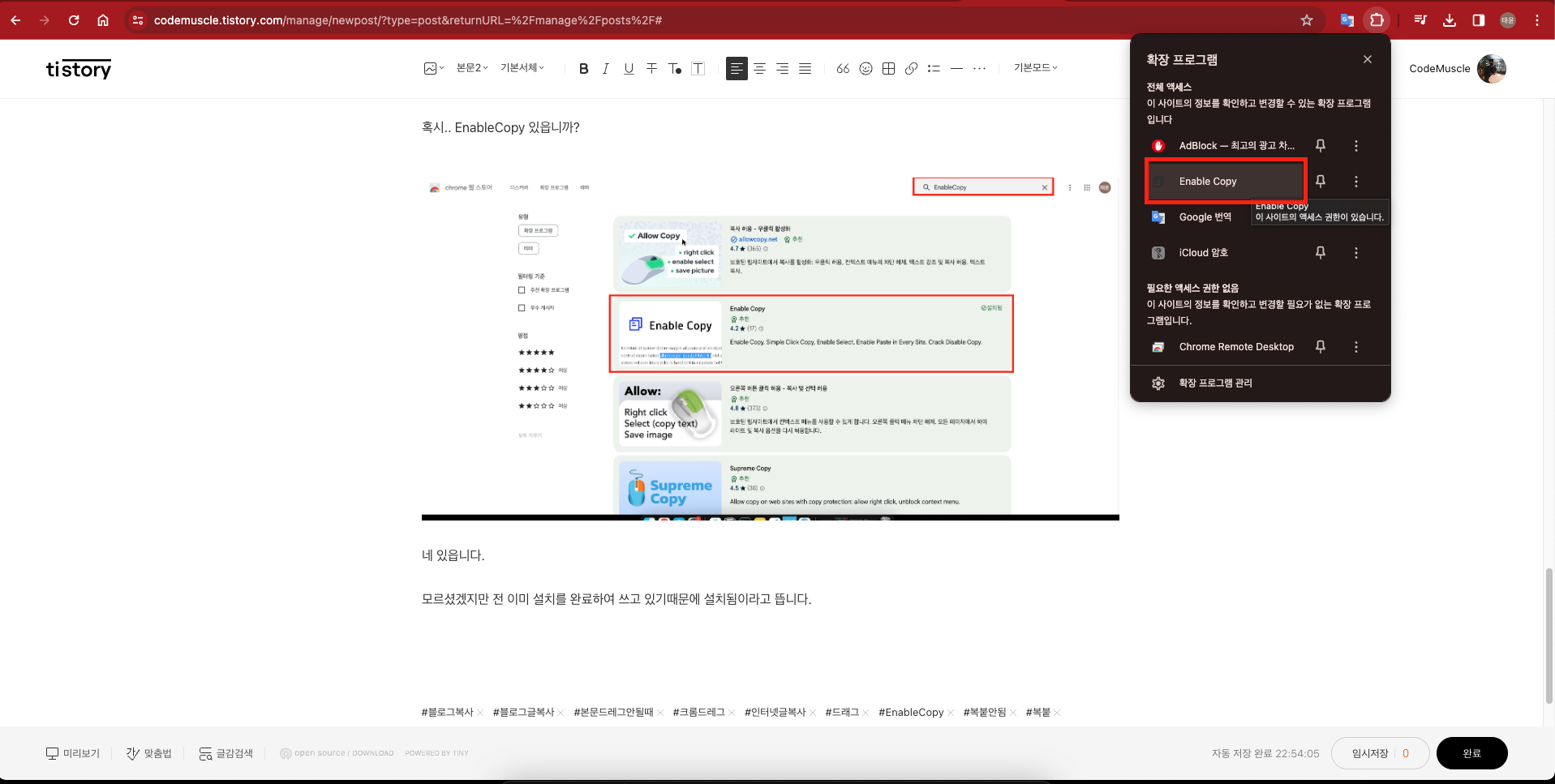Bookmark this page with the star icon
The height and width of the screenshot is (784, 1555).
(x=1307, y=20)
